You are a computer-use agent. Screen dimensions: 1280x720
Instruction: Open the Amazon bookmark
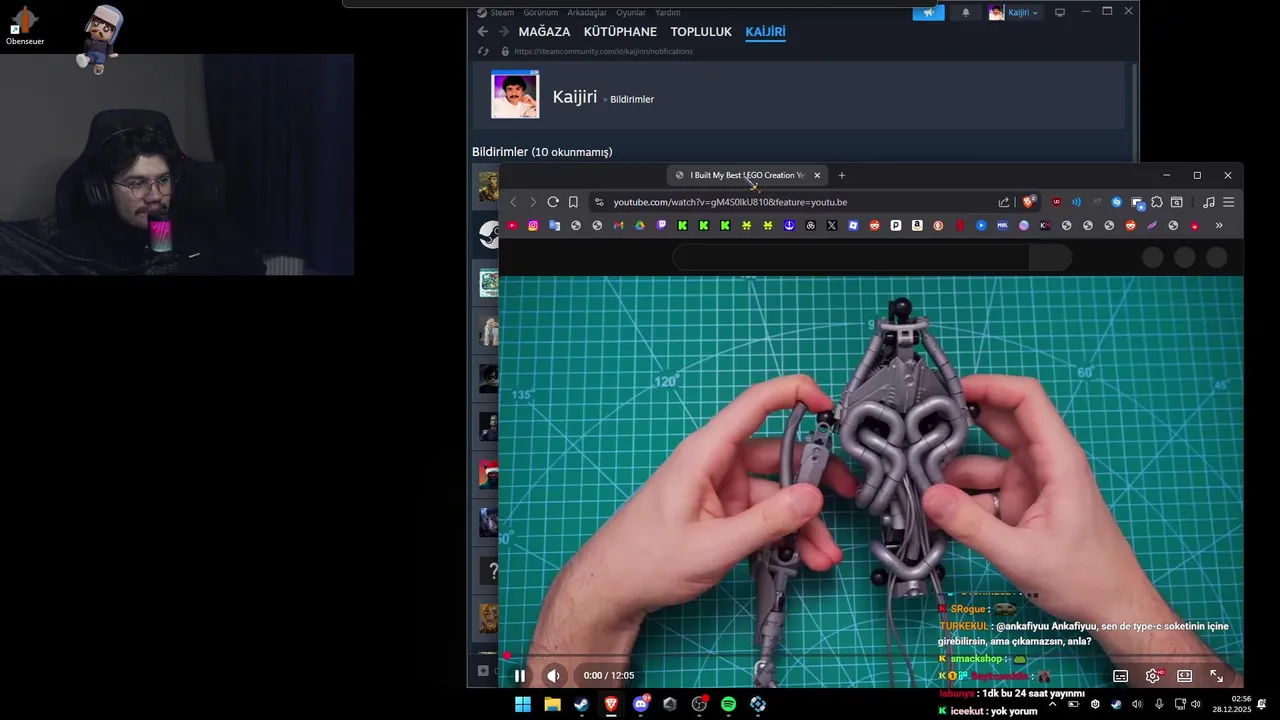point(917,226)
